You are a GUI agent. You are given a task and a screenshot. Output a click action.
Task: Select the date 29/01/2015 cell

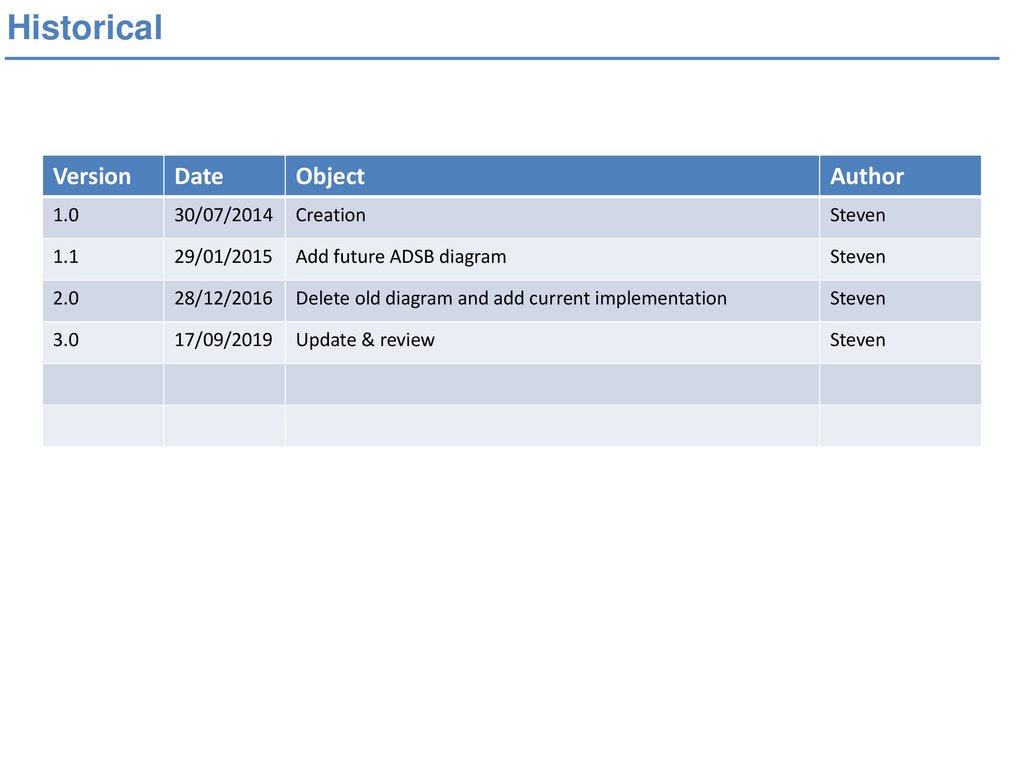coord(223,257)
